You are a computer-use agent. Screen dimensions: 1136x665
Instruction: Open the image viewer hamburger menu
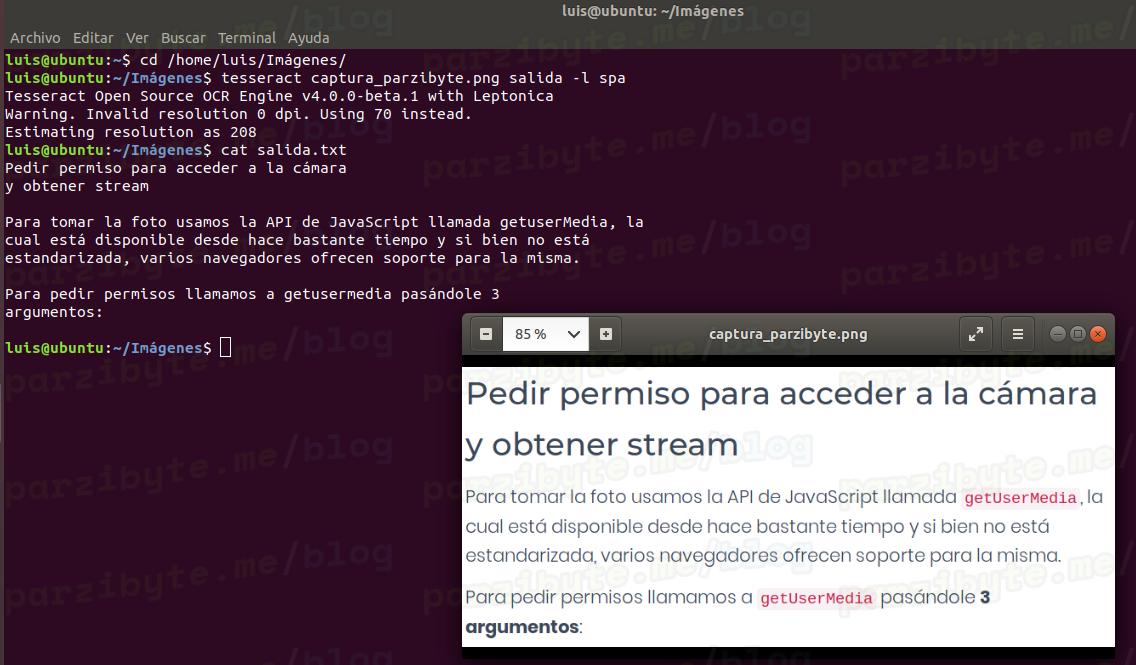pos(1017,334)
